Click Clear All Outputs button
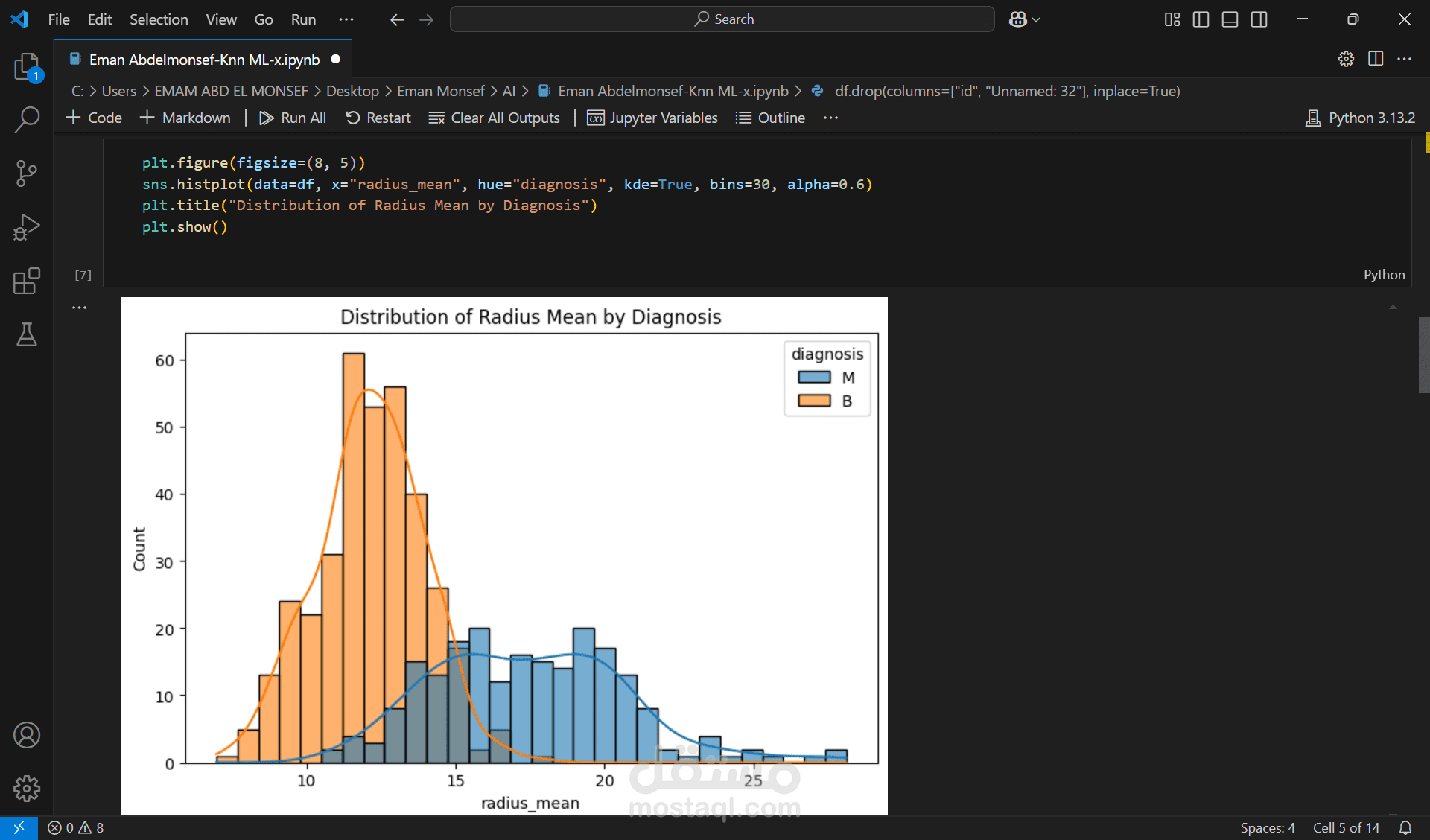The image size is (1430, 840). coord(495,118)
